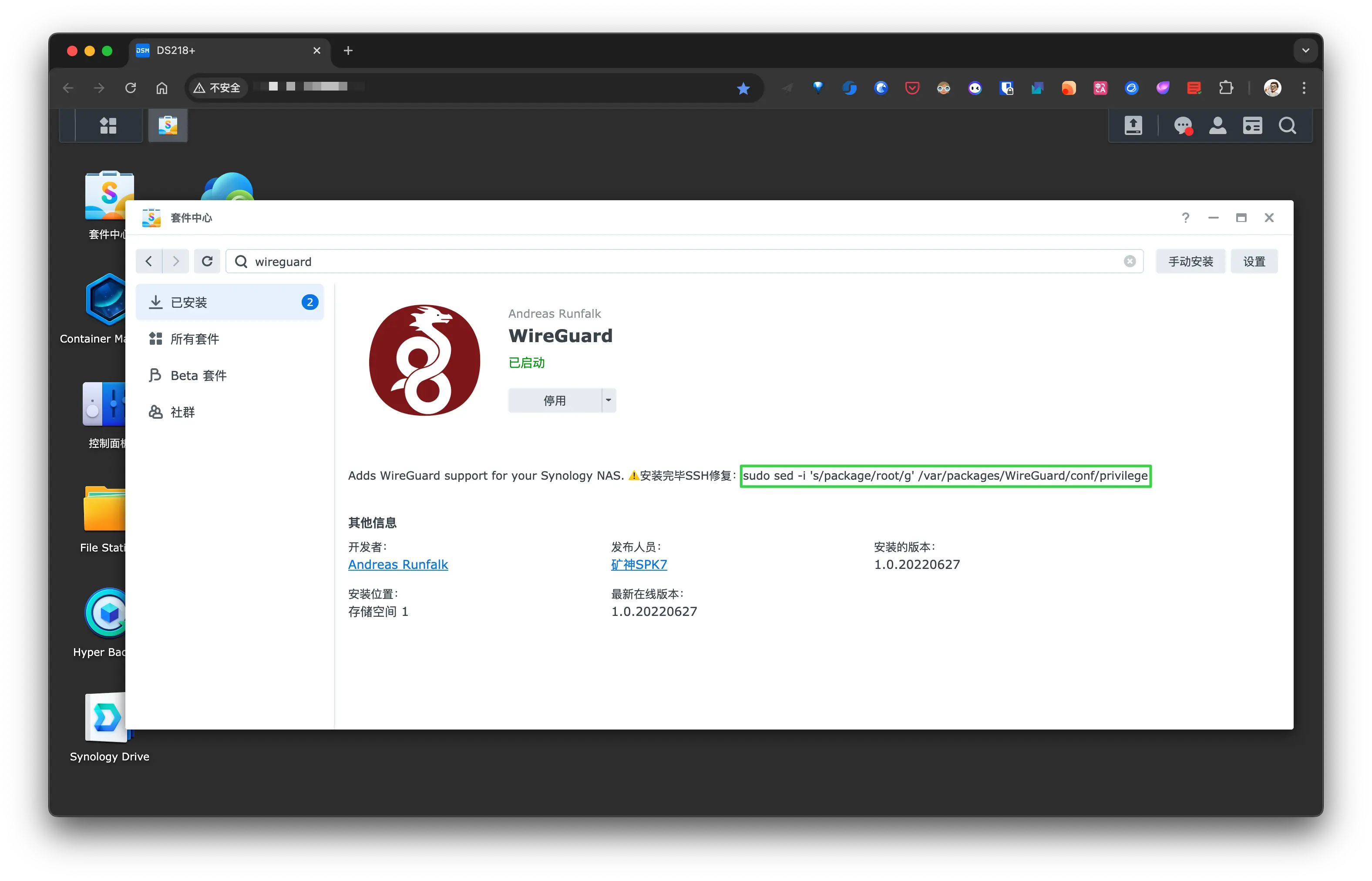Refresh the Package Center list

tap(207, 262)
